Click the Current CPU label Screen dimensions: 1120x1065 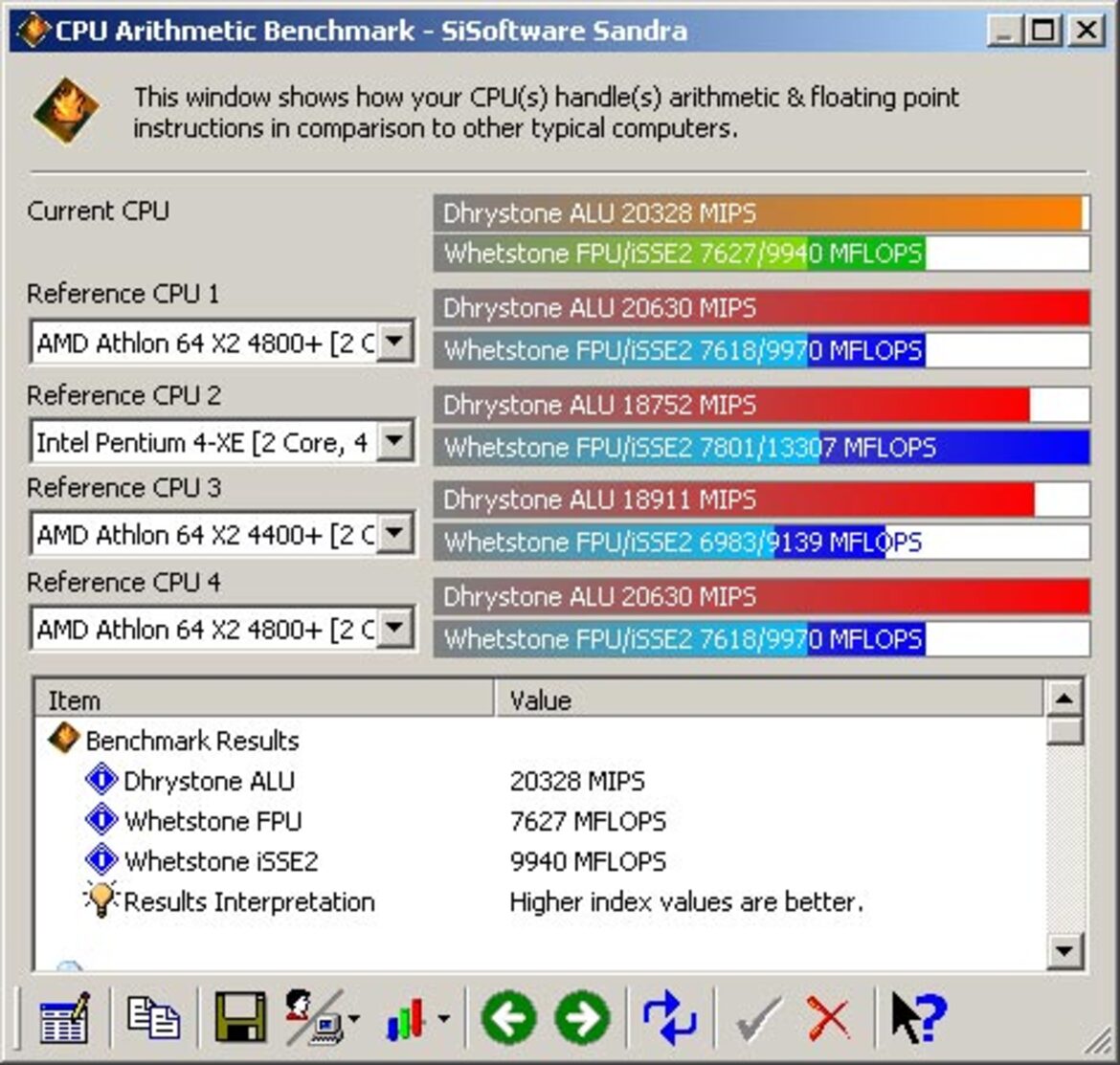pos(98,211)
